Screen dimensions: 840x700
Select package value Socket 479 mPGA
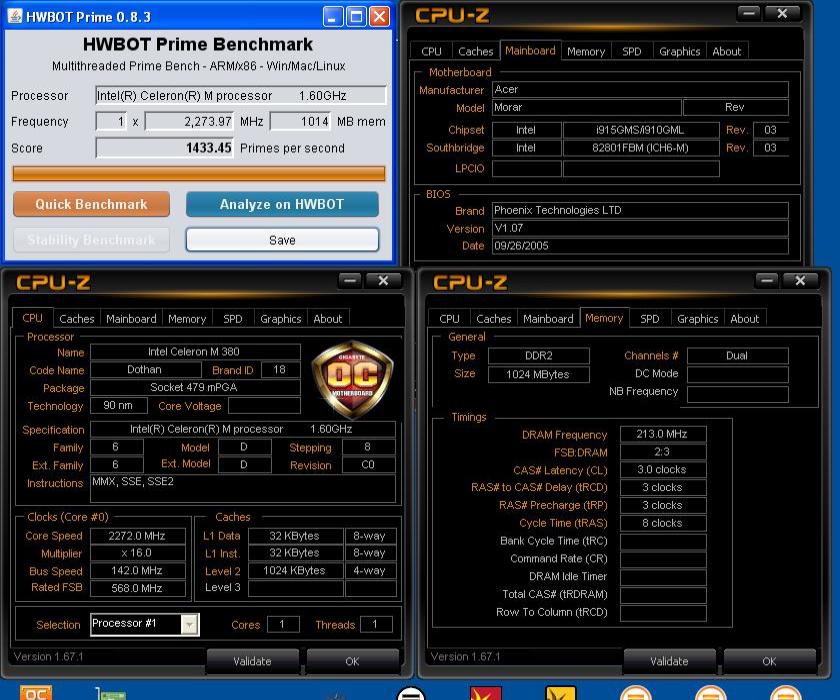click(x=195, y=387)
